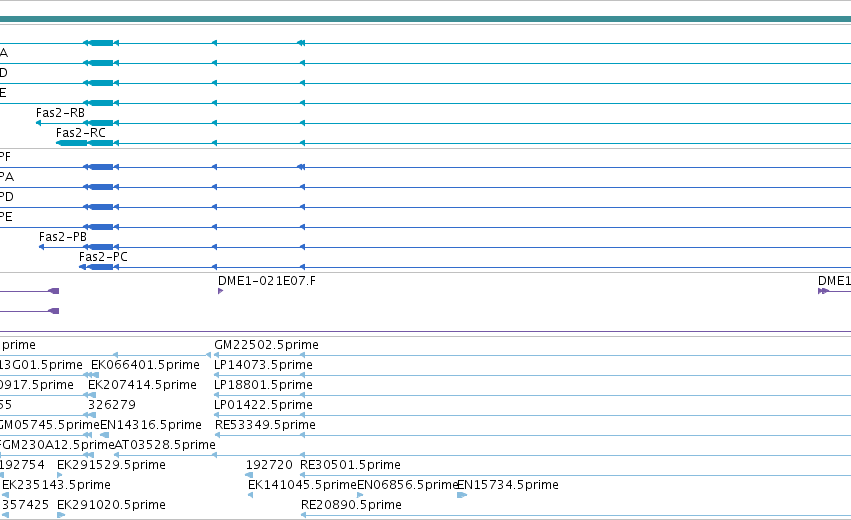Select the EK291529.5prime EST label
Image resolution: width=851 pixels, height=520 pixels.
(111, 465)
